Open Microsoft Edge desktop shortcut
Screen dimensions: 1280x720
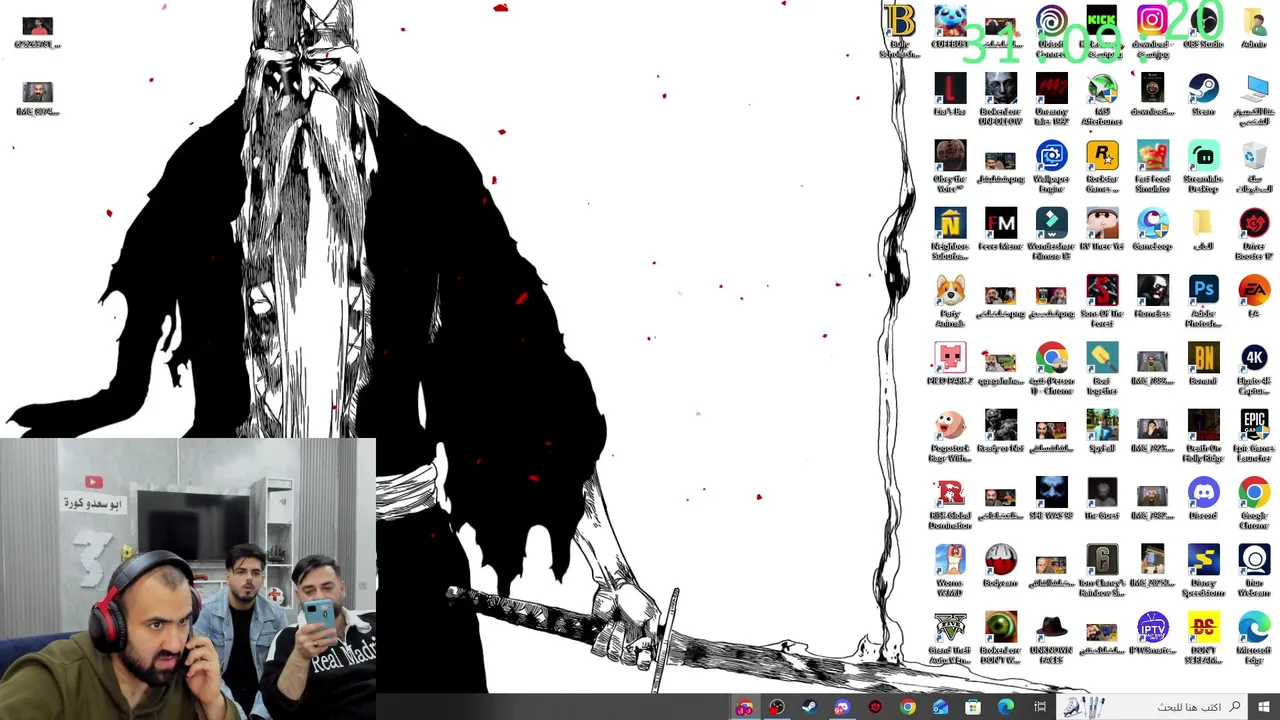pyautogui.click(x=1254, y=637)
